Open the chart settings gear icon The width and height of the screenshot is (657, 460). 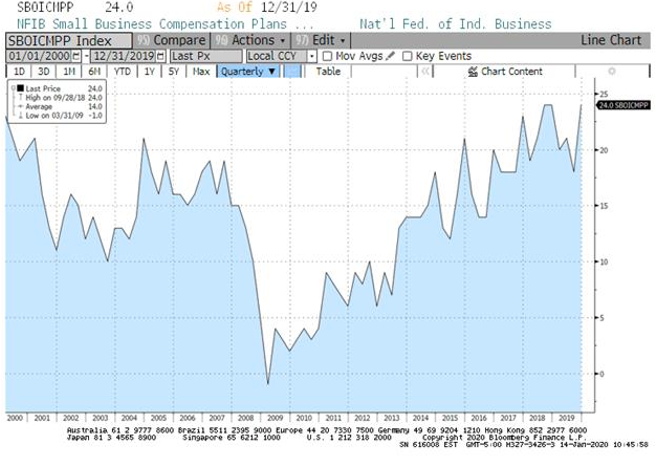pos(612,72)
